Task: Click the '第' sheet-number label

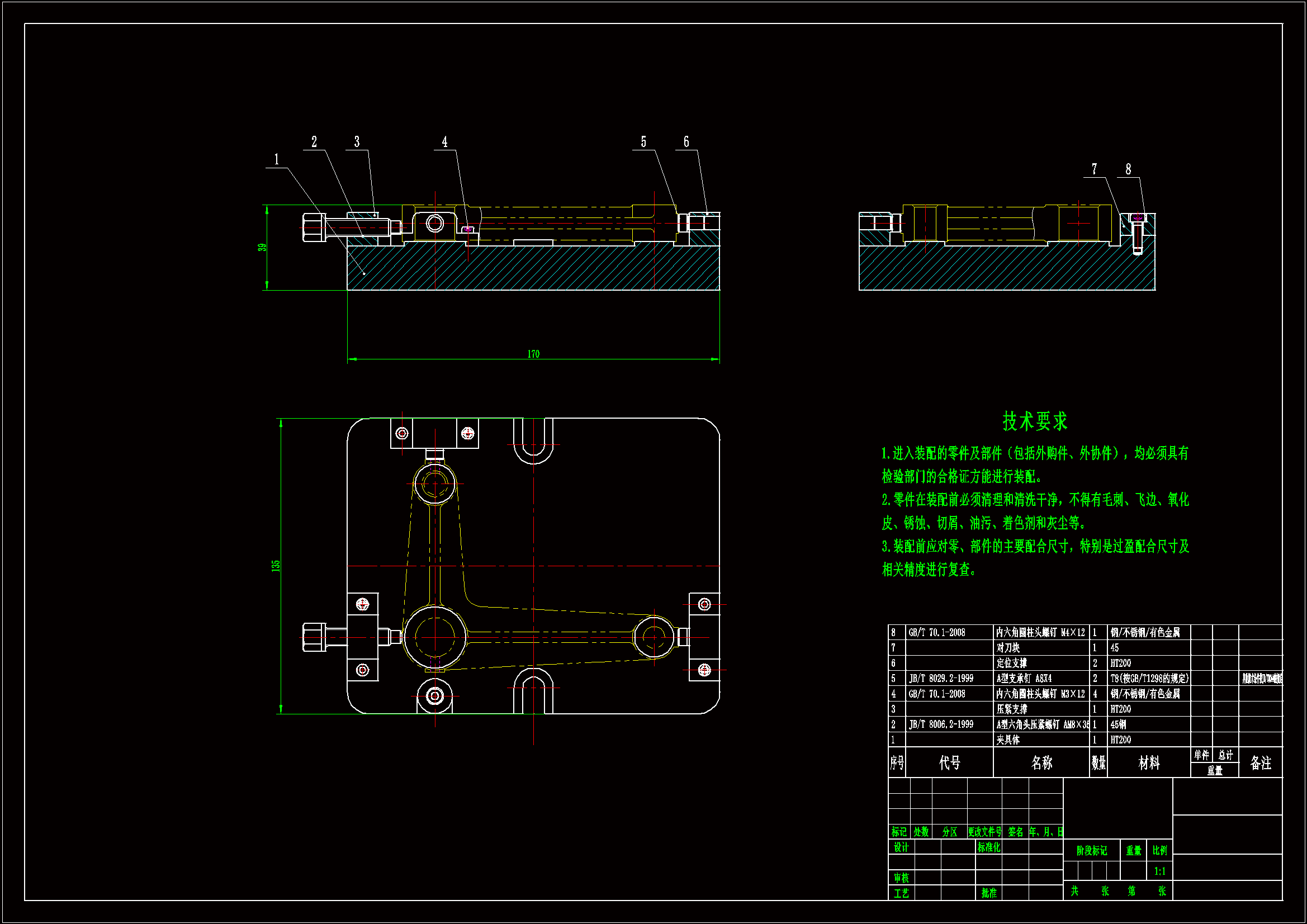Action: 1131,891
